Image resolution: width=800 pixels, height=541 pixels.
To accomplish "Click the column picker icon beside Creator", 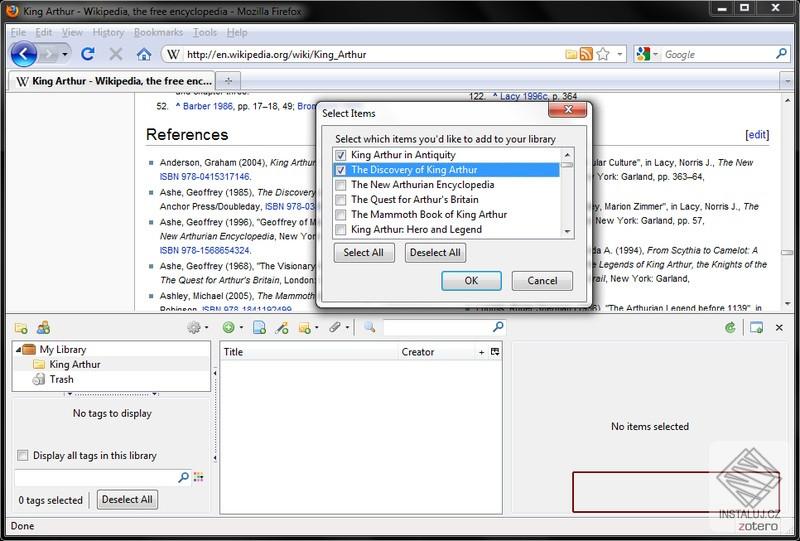I will pos(495,352).
